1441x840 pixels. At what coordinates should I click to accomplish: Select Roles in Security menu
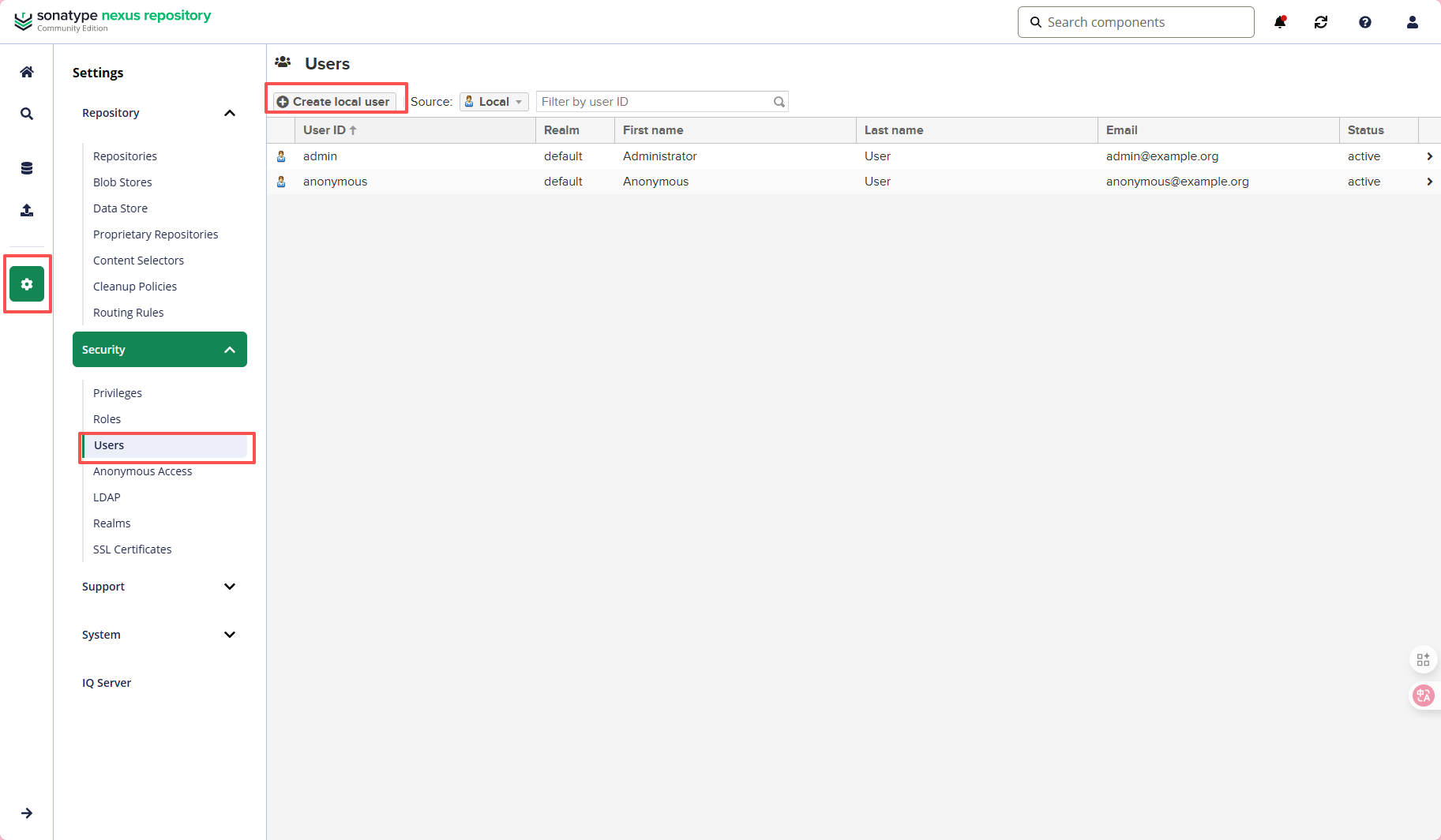[107, 419]
